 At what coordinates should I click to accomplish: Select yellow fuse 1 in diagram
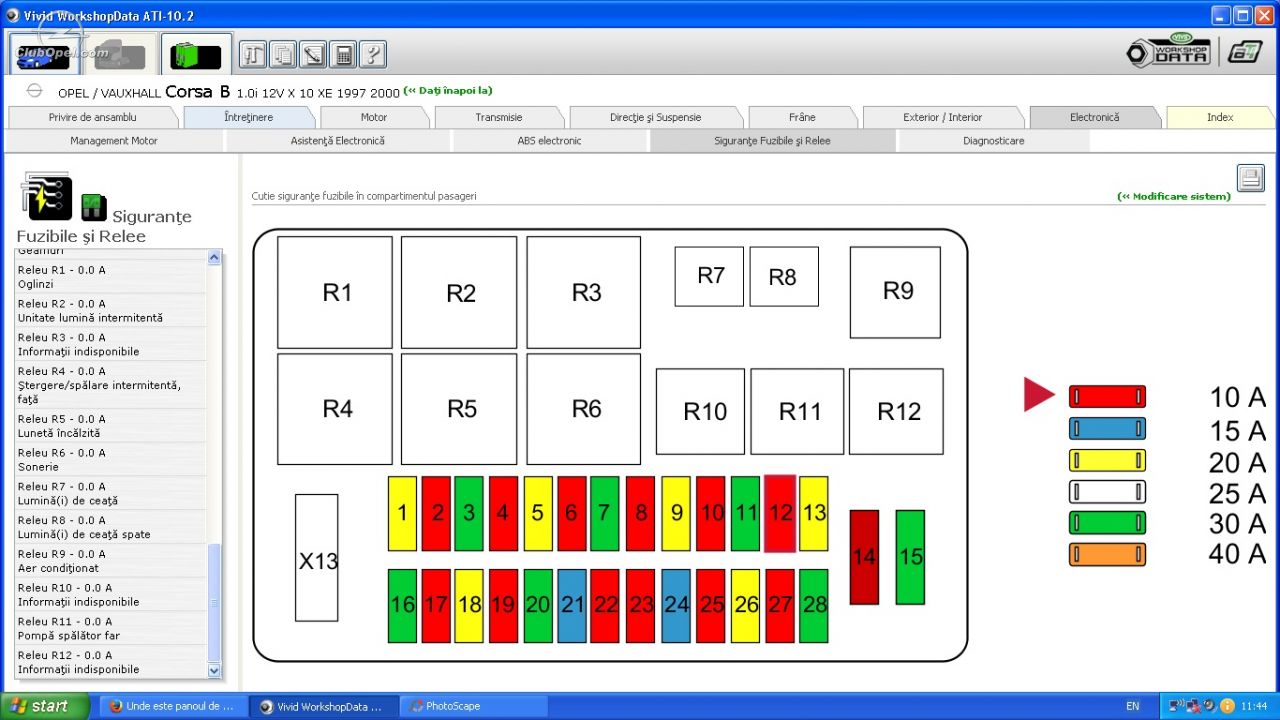402,513
